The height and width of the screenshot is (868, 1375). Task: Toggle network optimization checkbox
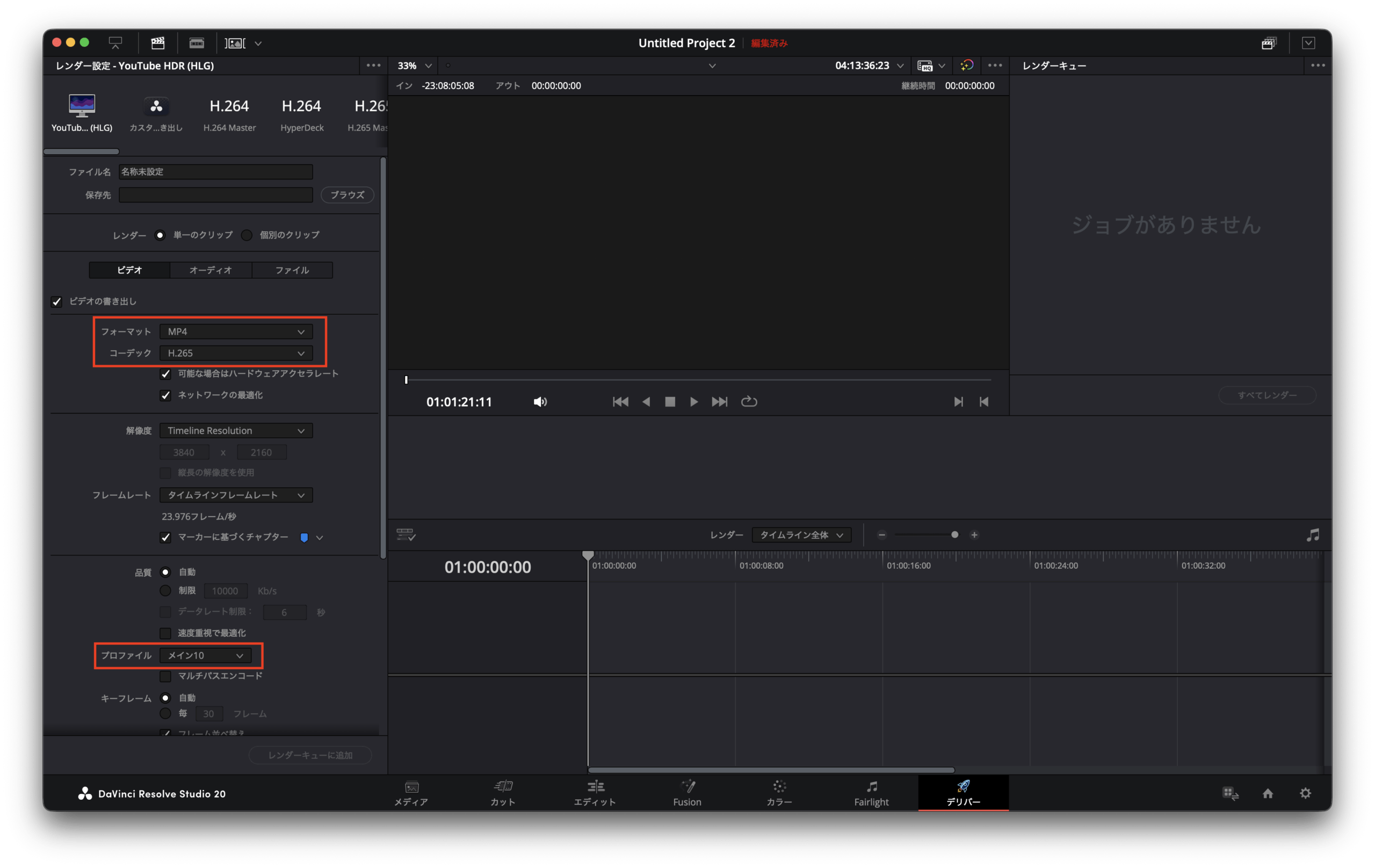[x=165, y=395]
